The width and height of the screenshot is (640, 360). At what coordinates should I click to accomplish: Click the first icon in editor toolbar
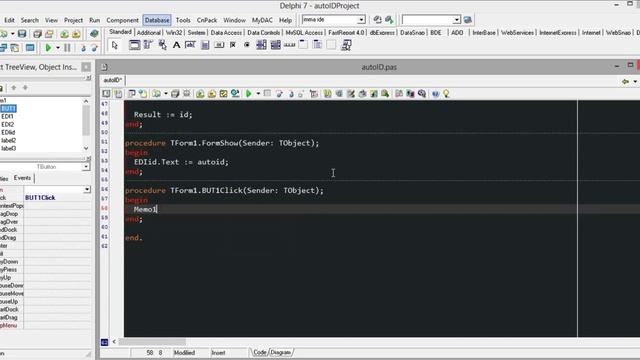106,94
